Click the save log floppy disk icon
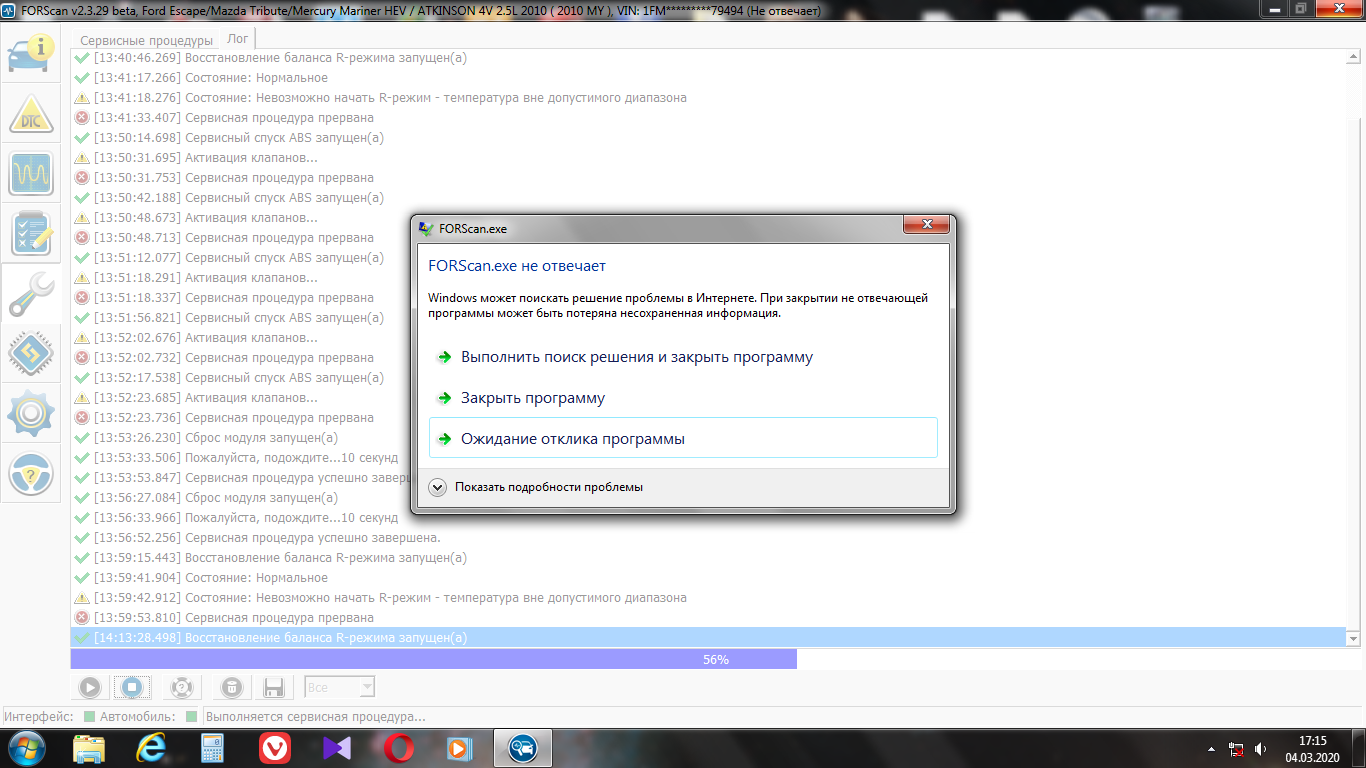The width and height of the screenshot is (1366, 768). click(274, 687)
